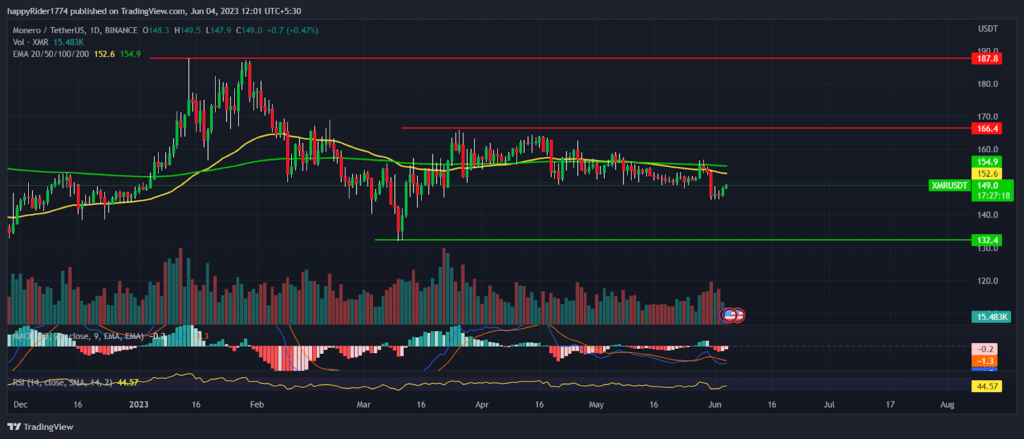Image resolution: width=1024 pixels, height=439 pixels.
Task: Click the leftmost US flag event icon
Action: pos(730,316)
